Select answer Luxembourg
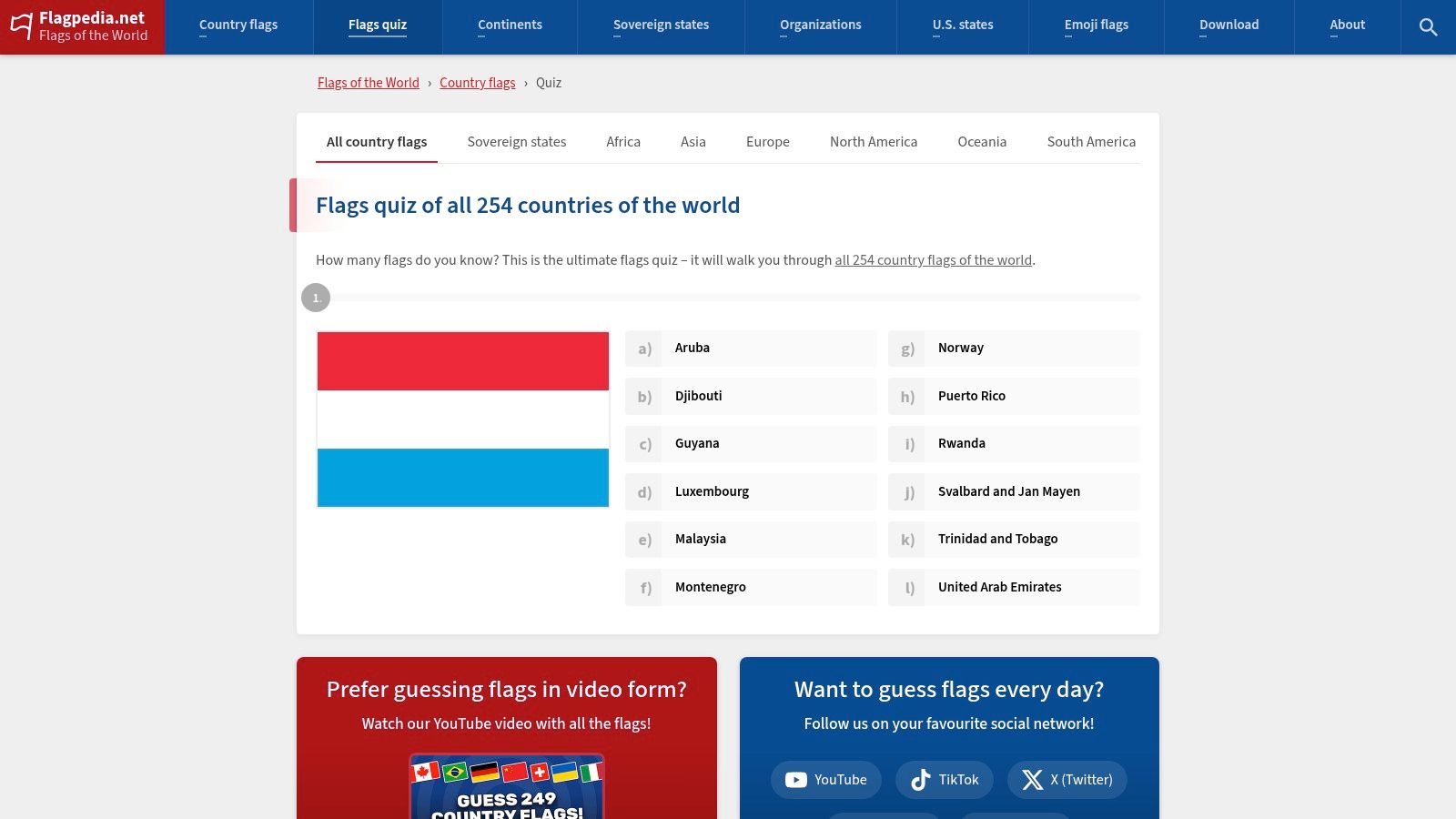1456x819 pixels. pyautogui.click(x=751, y=491)
